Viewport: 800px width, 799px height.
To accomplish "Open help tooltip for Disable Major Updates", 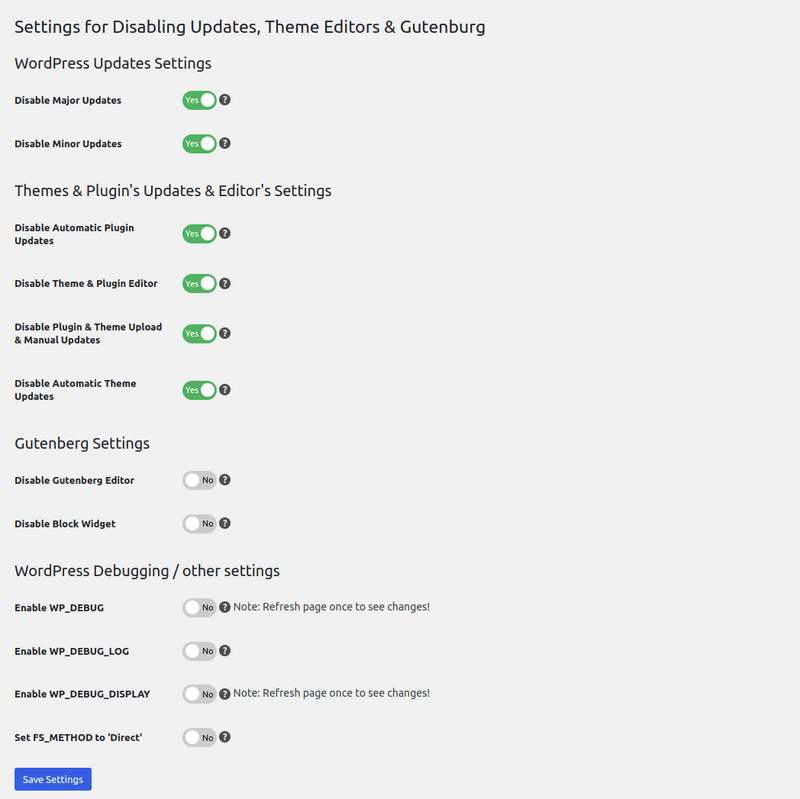I will 224,100.
